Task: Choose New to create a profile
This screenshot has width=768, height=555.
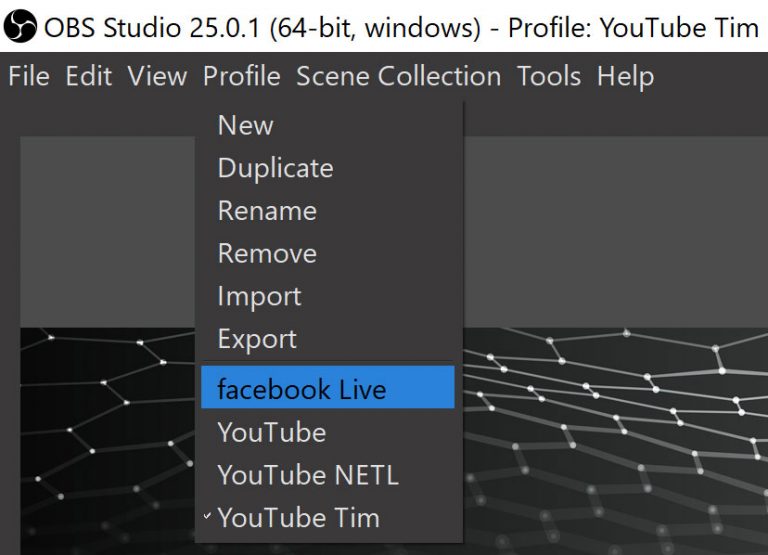Action: (245, 125)
